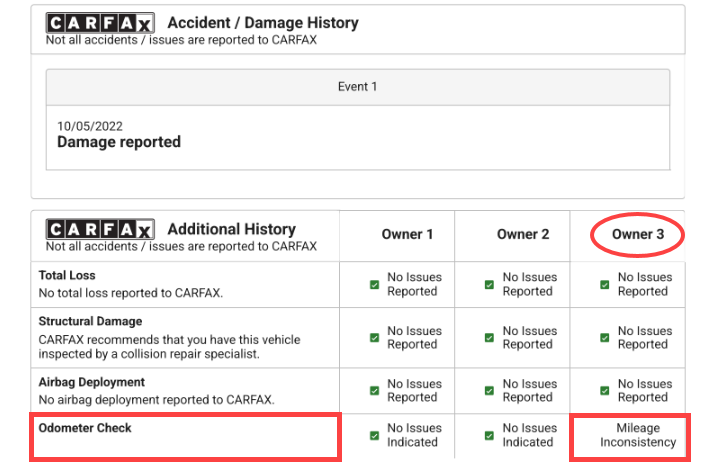The width and height of the screenshot is (715, 470).
Task: Click Owner 1 Structural Damage 'No Issues Reported' text
Action: 414,338
